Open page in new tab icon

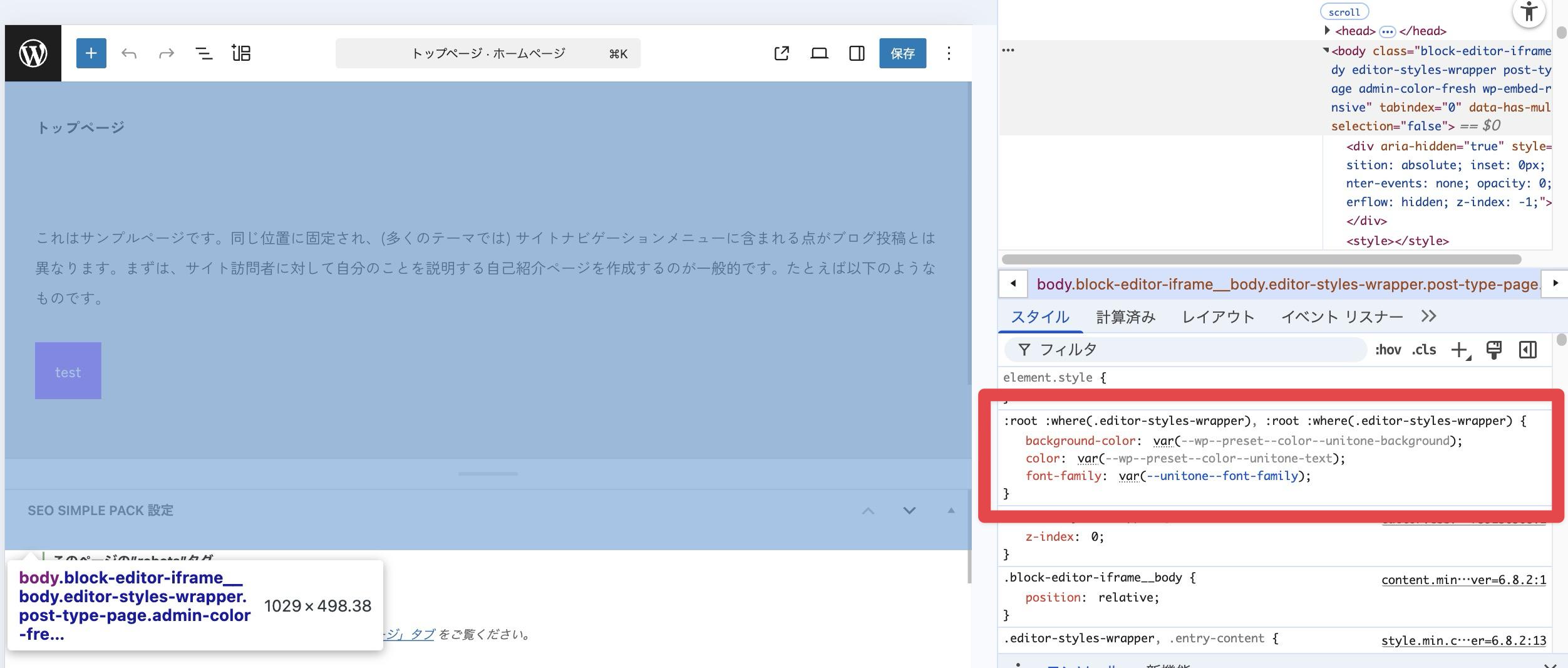(781, 53)
